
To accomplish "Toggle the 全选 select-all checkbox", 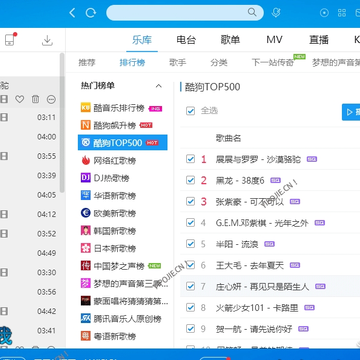I will [x=190, y=111].
